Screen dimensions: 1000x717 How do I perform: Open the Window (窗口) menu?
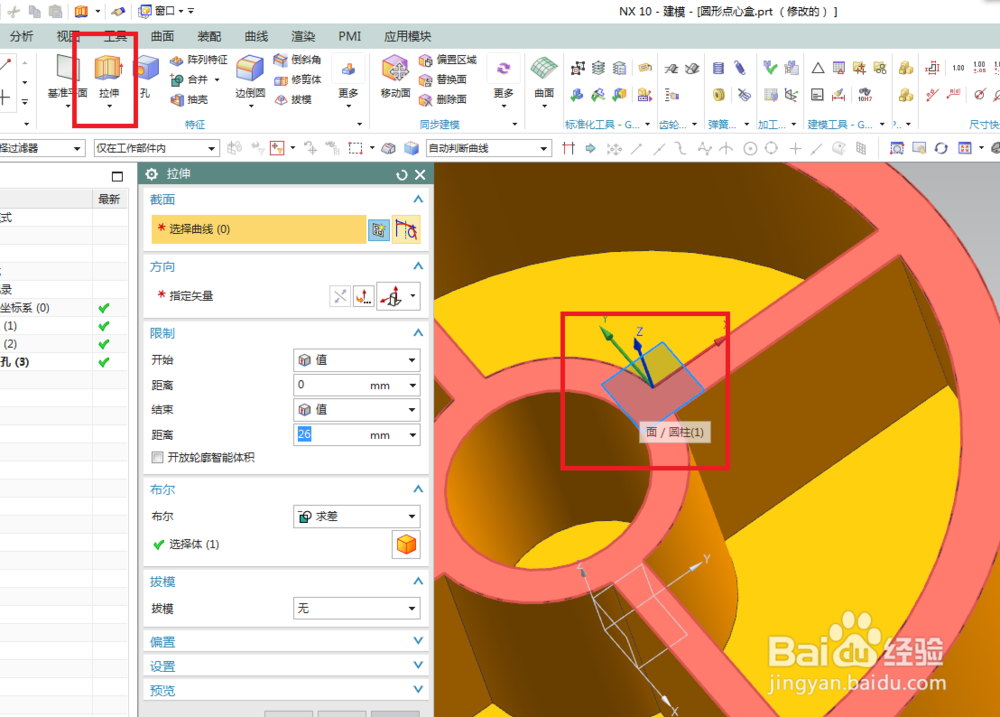click(161, 11)
